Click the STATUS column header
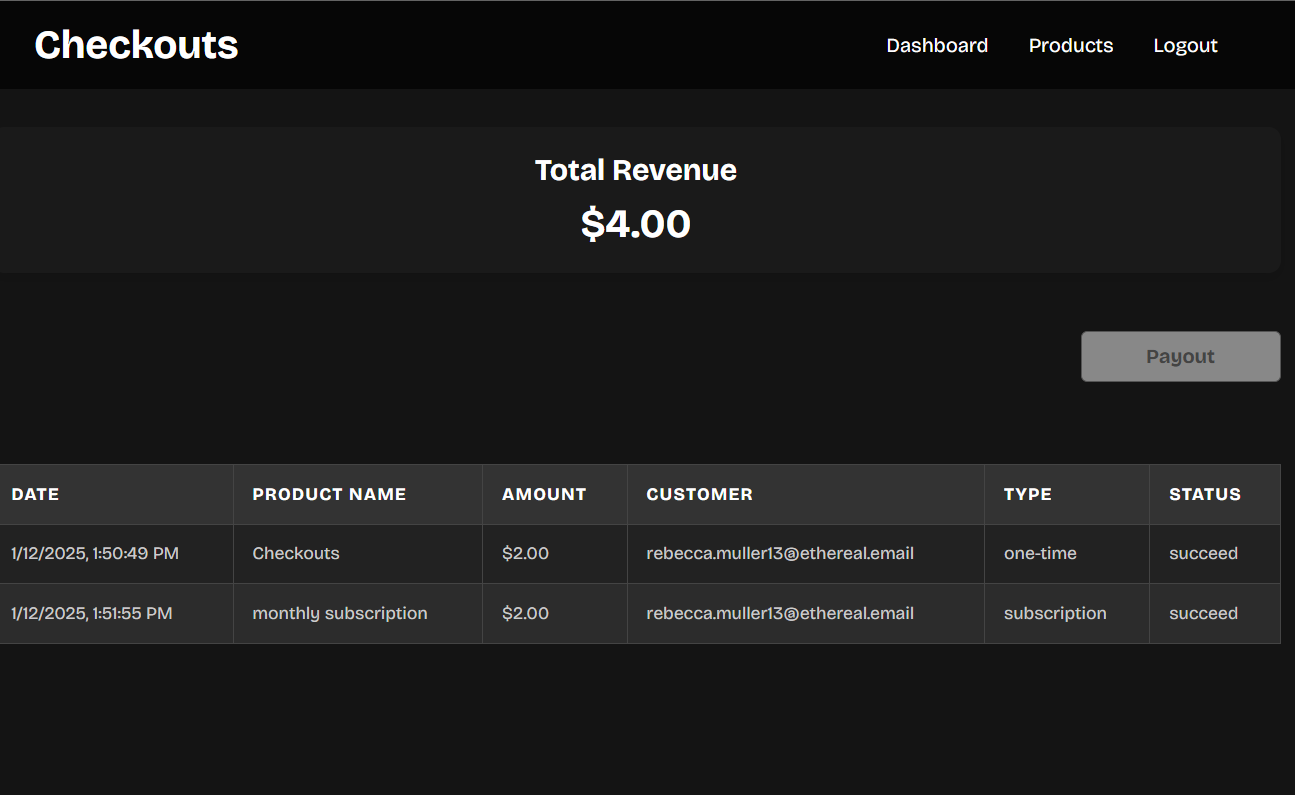This screenshot has height=795, width=1295. pyautogui.click(x=1204, y=494)
